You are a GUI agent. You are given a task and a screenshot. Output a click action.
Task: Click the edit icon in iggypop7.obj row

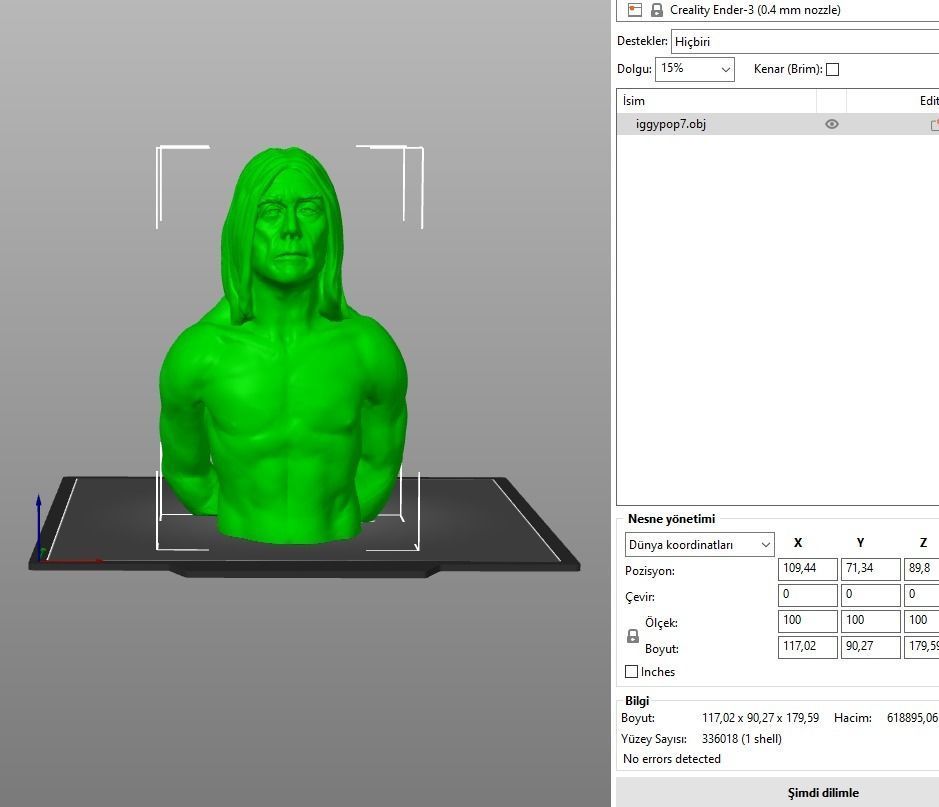point(934,125)
